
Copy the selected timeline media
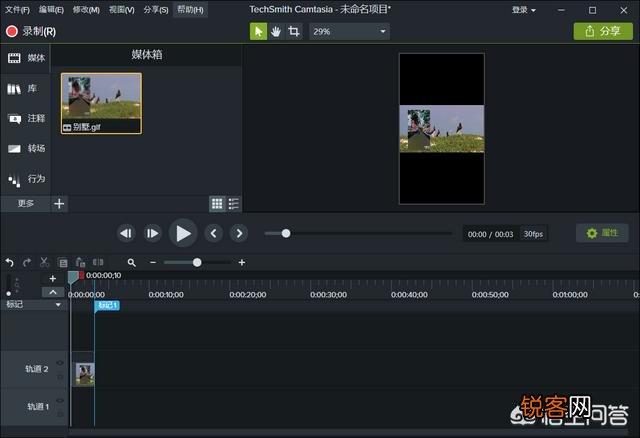coord(62,262)
